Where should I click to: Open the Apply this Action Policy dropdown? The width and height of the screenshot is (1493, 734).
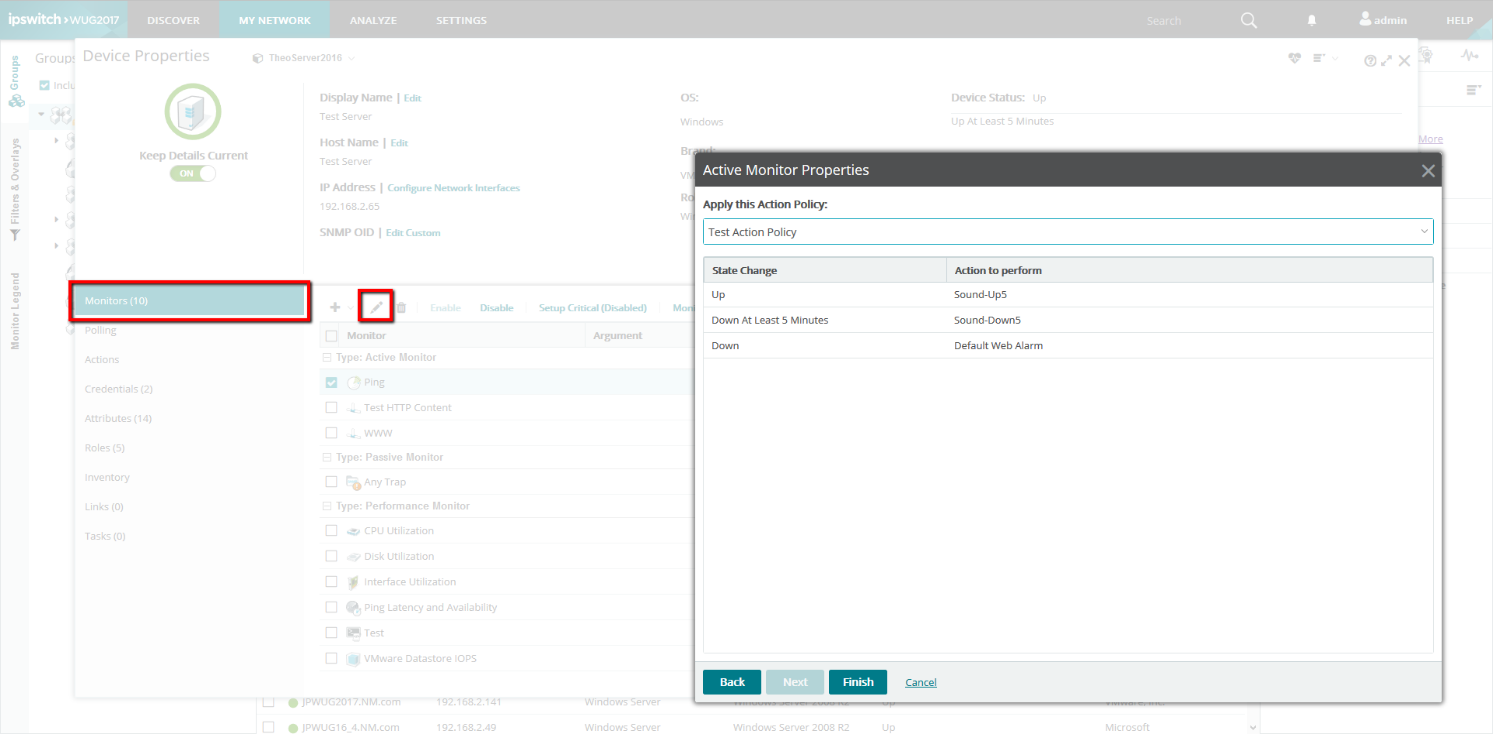coord(1068,232)
